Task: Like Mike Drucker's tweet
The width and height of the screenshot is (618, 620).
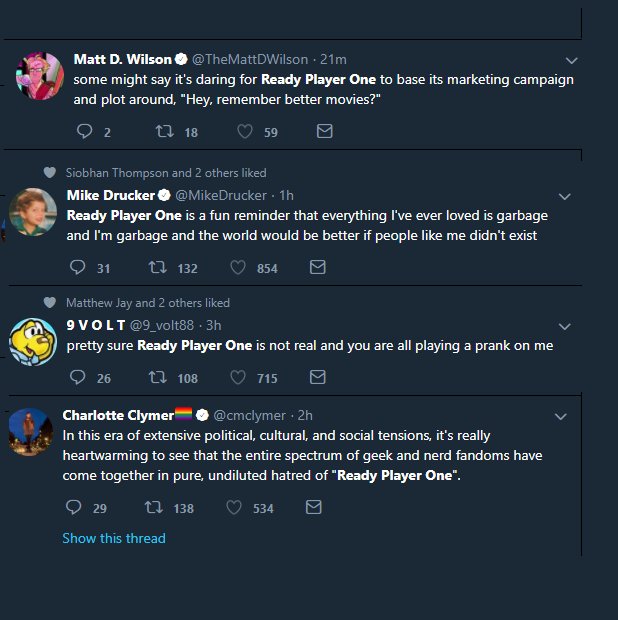Action: click(x=238, y=267)
